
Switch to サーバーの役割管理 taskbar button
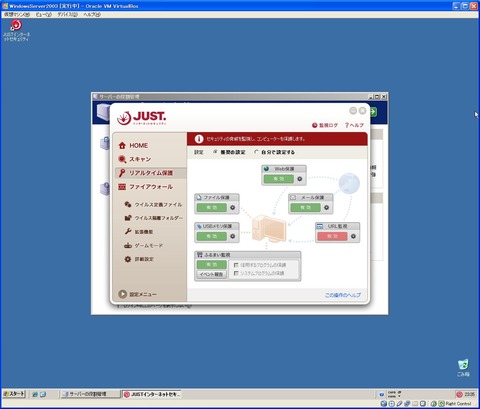pyautogui.click(x=90, y=394)
